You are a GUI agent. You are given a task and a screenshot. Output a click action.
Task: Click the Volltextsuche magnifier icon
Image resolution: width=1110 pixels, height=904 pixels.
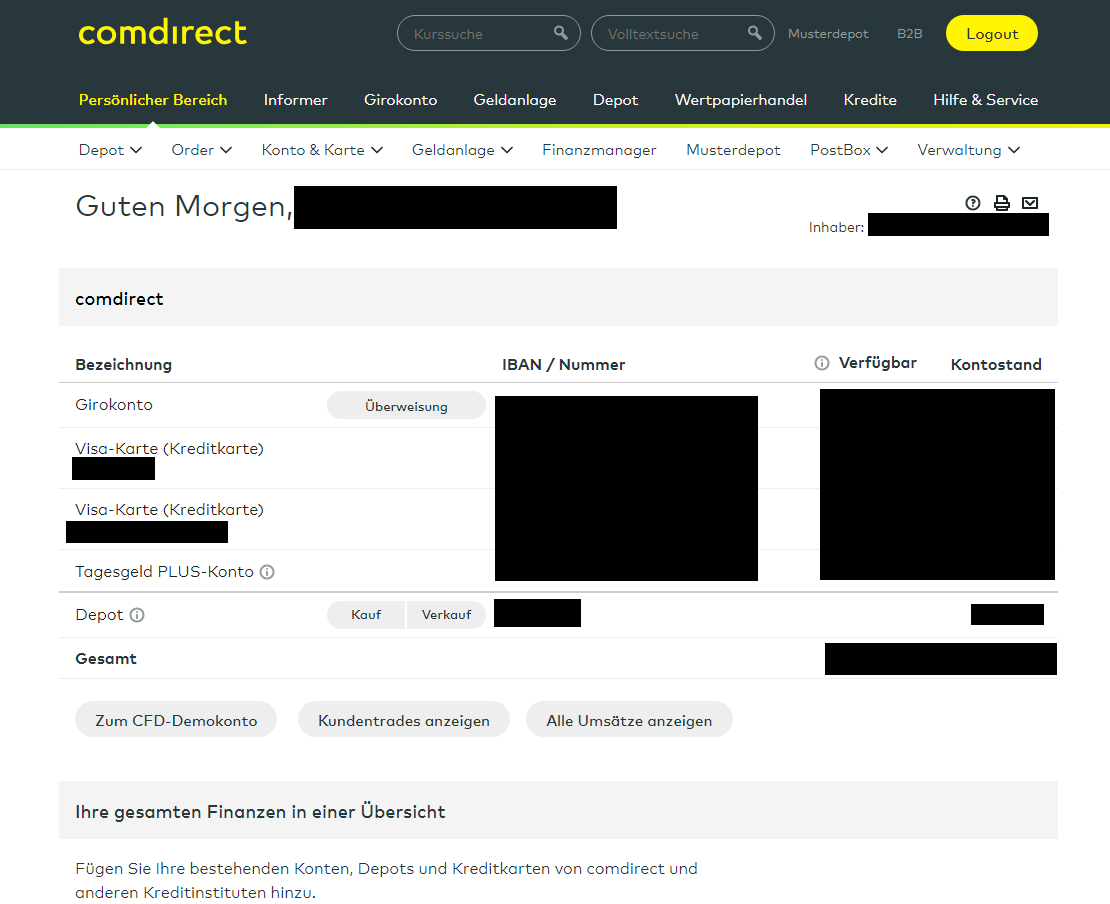click(x=754, y=33)
